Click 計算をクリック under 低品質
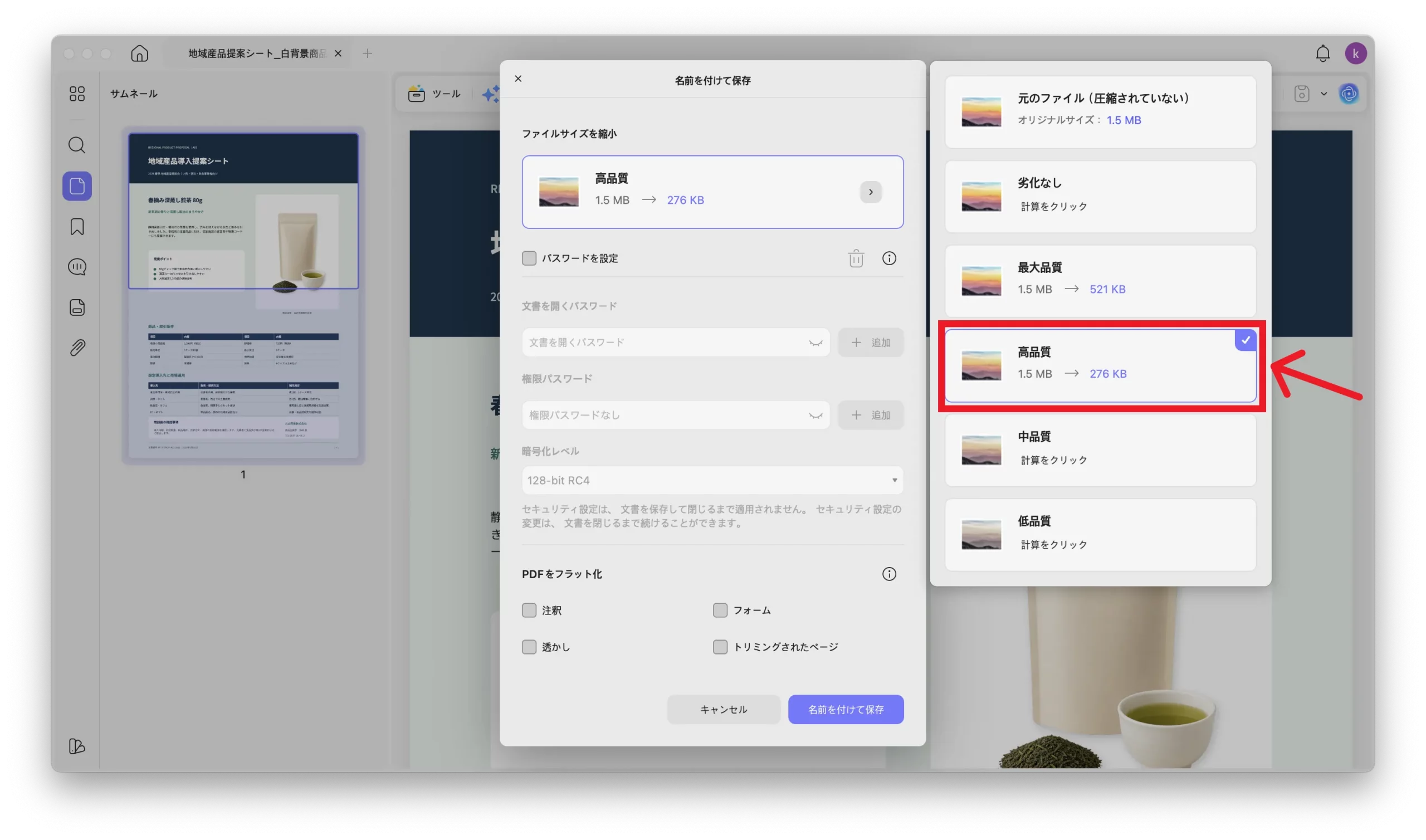 click(1054, 545)
